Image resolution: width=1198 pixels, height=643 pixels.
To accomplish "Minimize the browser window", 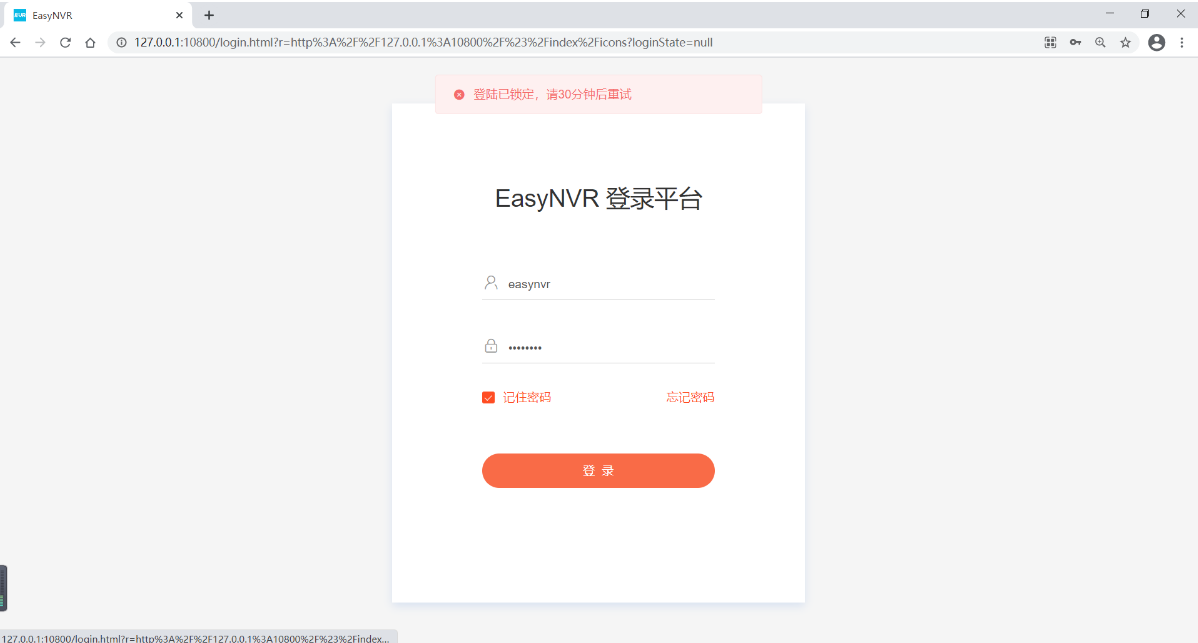I will (x=1110, y=14).
